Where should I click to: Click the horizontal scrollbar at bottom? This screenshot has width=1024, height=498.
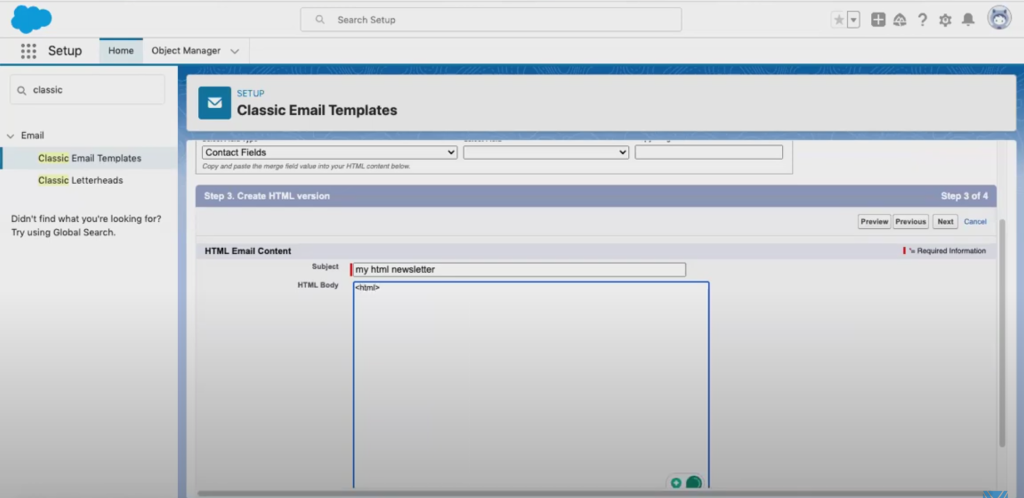point(591,493)
